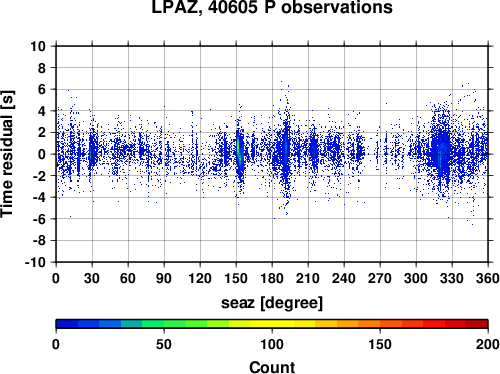Select the dark red end of colorbar
500x374 pixels.
477,324
